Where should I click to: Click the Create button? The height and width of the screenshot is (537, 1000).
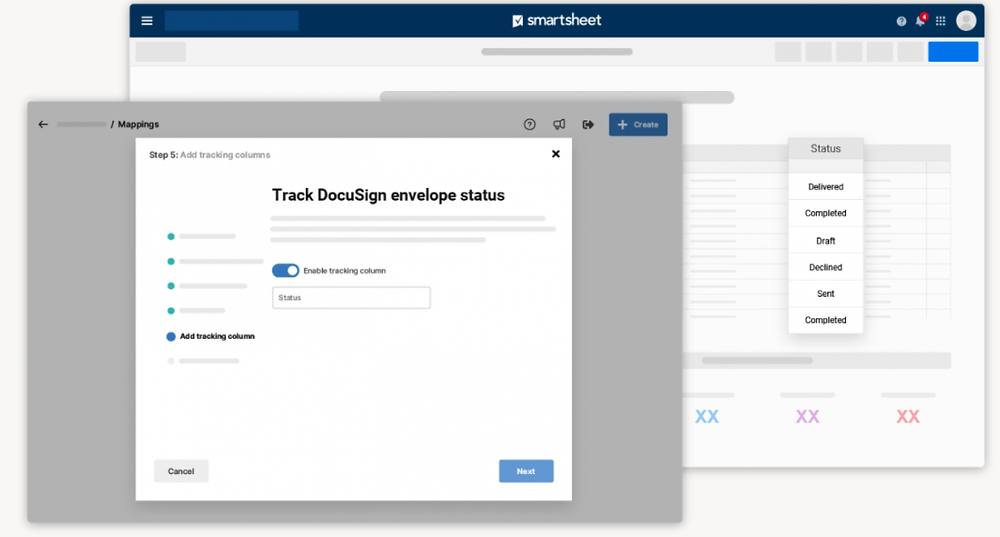(638, 124)
